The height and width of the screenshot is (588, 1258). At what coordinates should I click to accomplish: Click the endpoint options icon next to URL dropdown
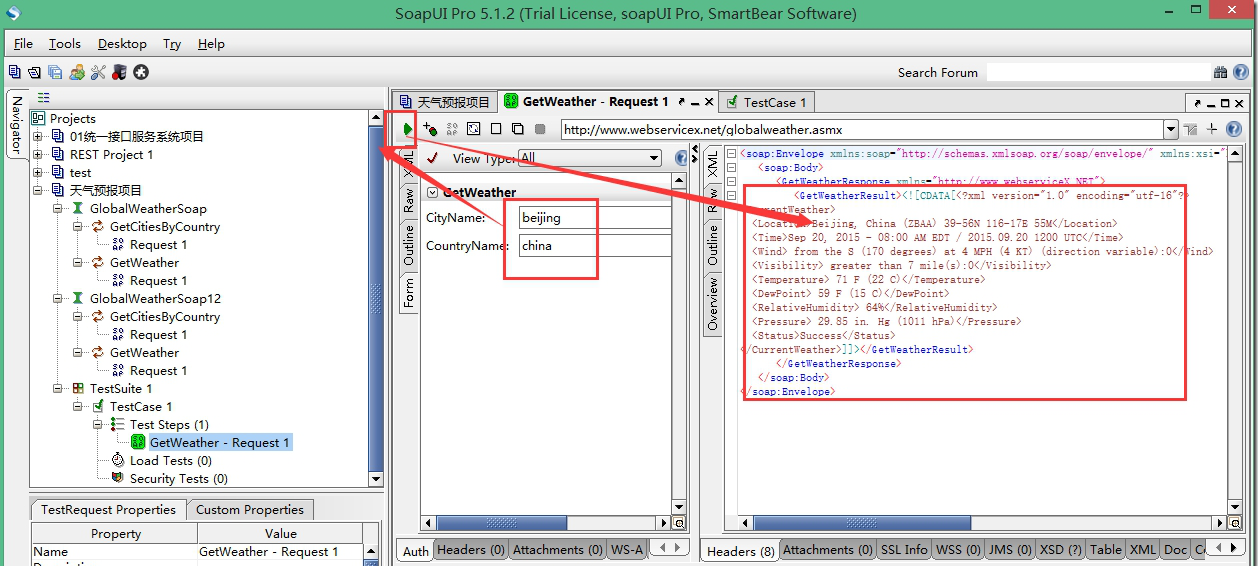point(1190,129)
